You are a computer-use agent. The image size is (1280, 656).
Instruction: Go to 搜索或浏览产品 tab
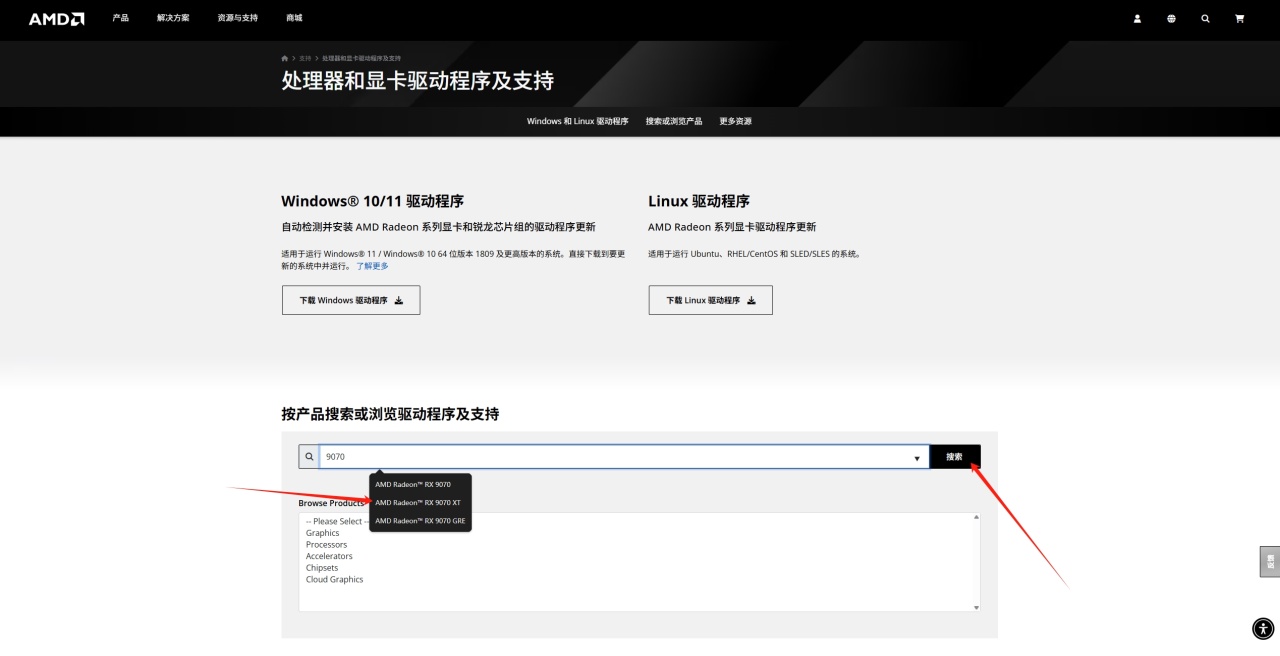(674, 121)
